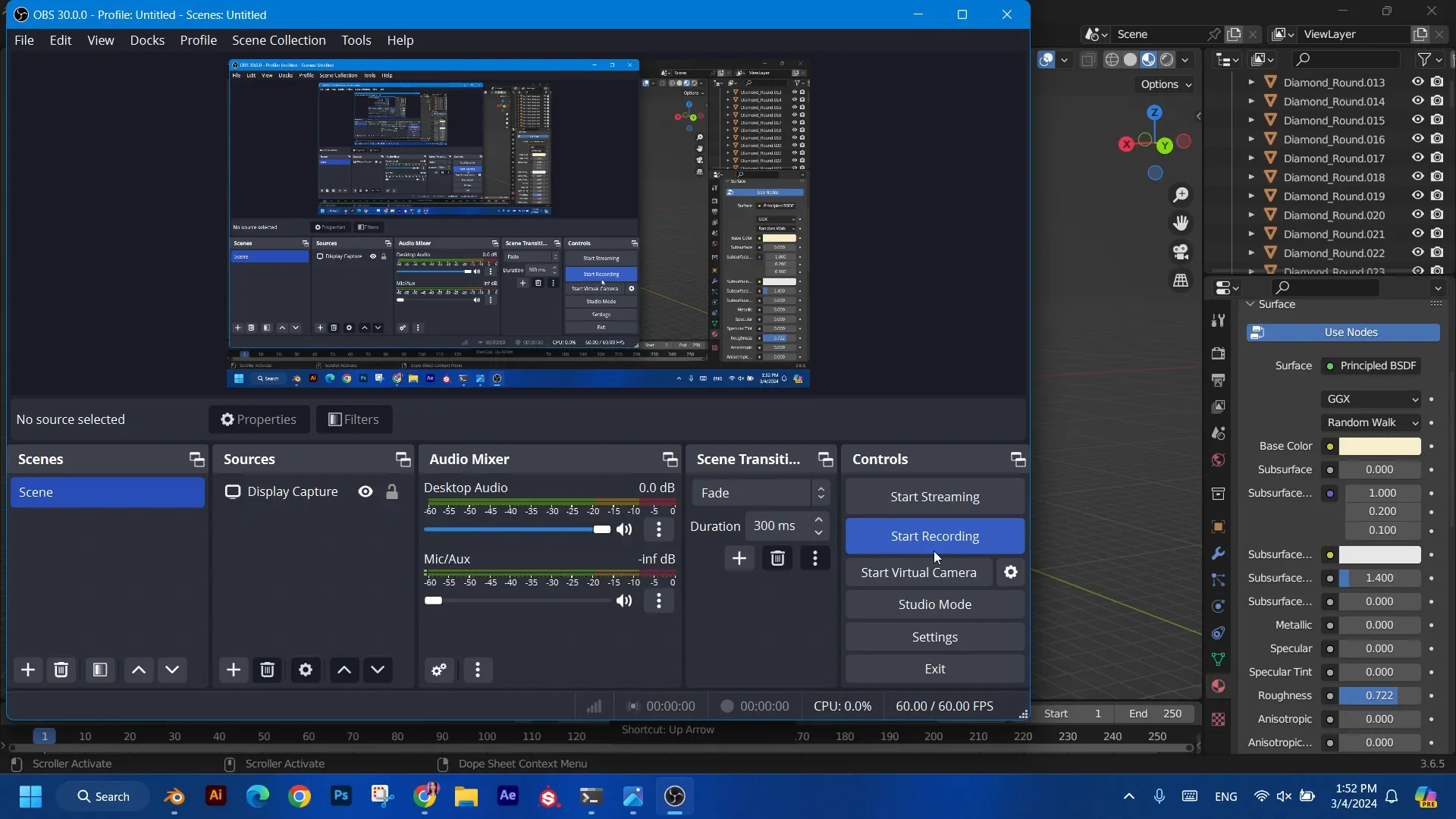Expand the Diamond_Round.019 tree item
This screenshot has width=1456, height=819.
pyautogui.click(x=1251, y=196)
